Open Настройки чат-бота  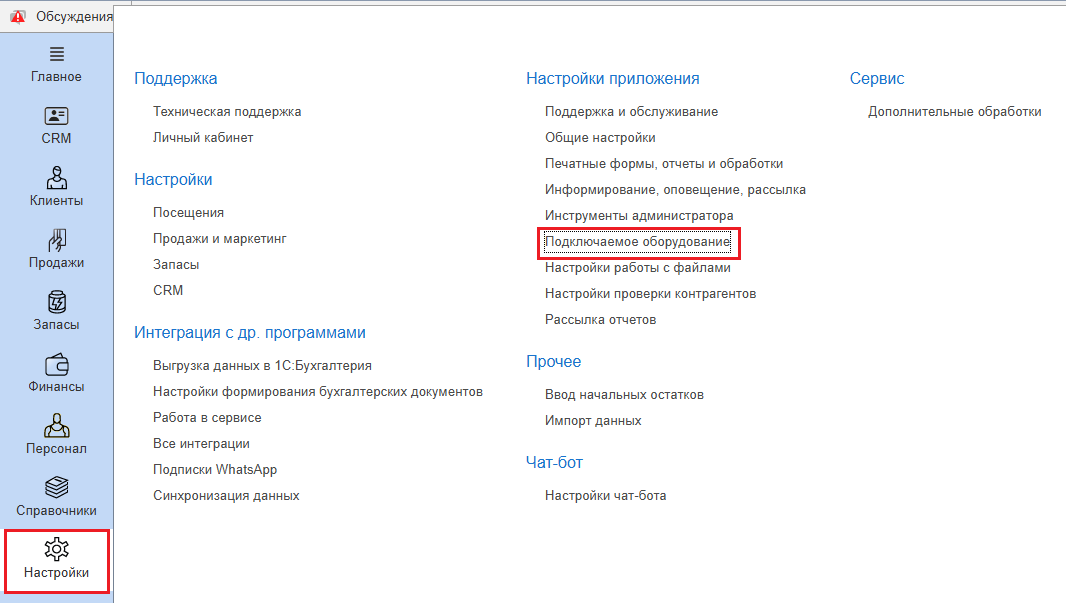(x=605, y=496)
